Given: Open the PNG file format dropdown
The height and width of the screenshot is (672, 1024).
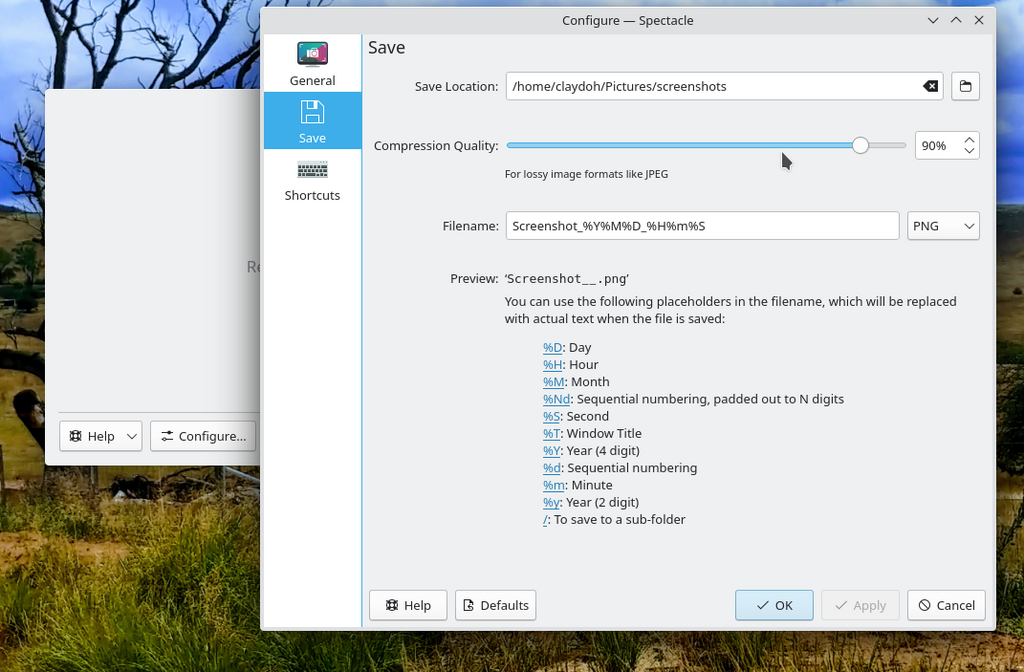Looking at the screenshot, I should pos(943,226).
